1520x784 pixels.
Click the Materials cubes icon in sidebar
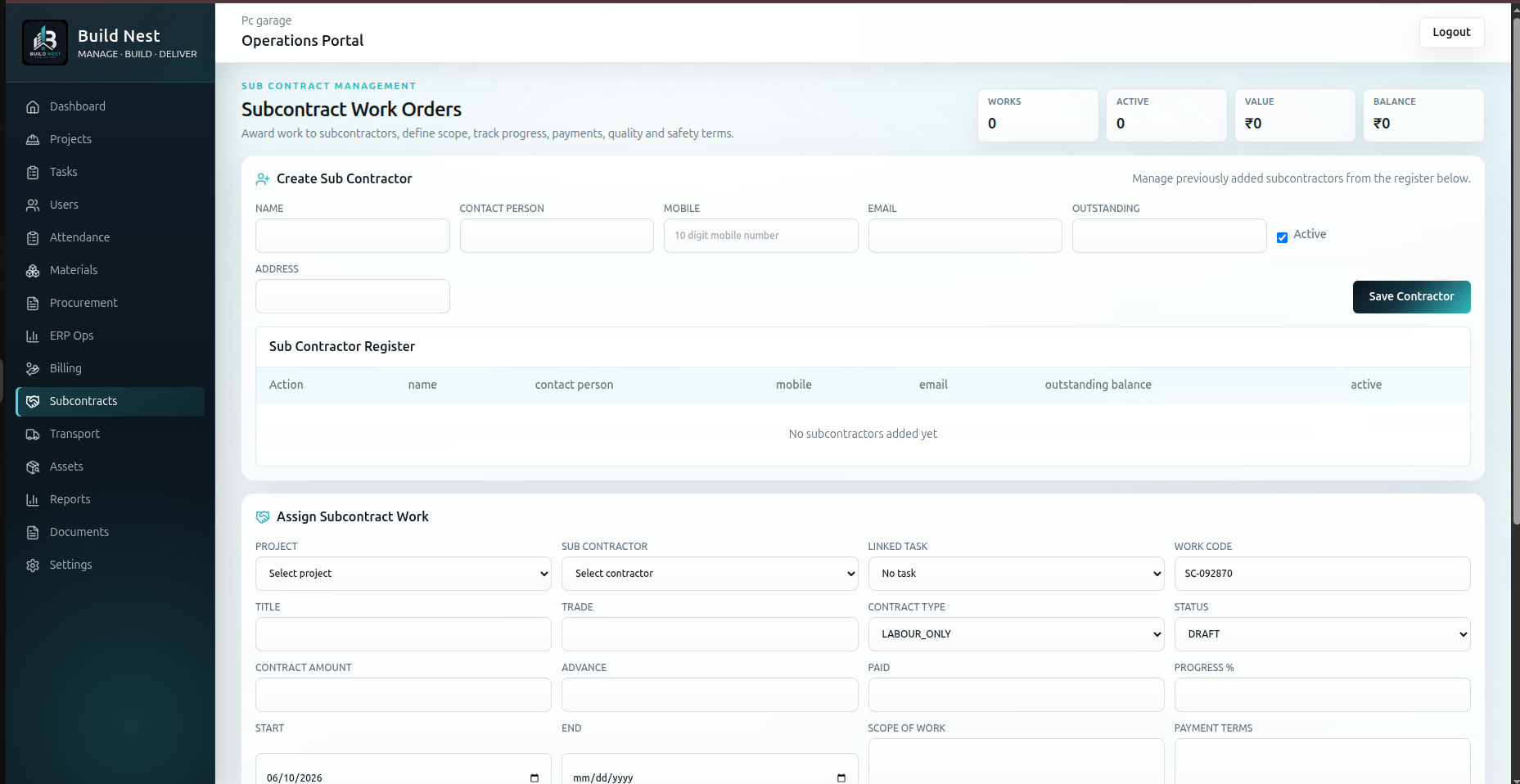point(33,270)
